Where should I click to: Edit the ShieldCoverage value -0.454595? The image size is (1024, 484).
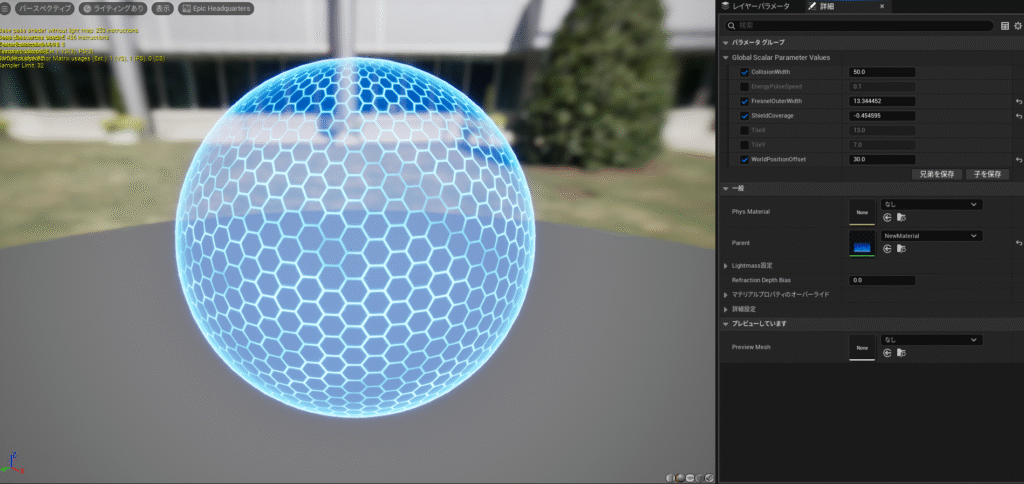point(882,116)
